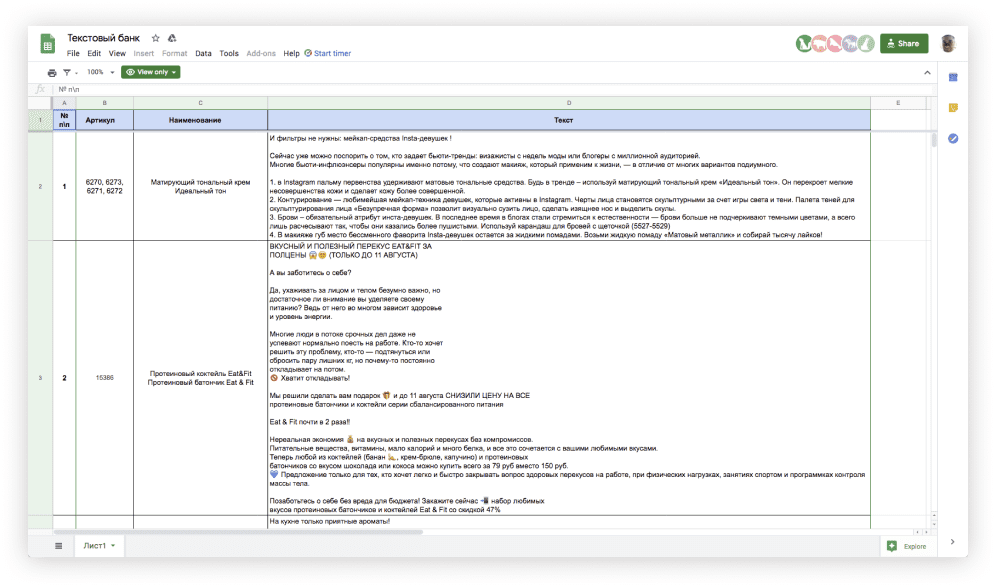This screenshot has width=996, height=588.
Task: Open the Keep notes side panel icon
Action: [x=953, y=108]
